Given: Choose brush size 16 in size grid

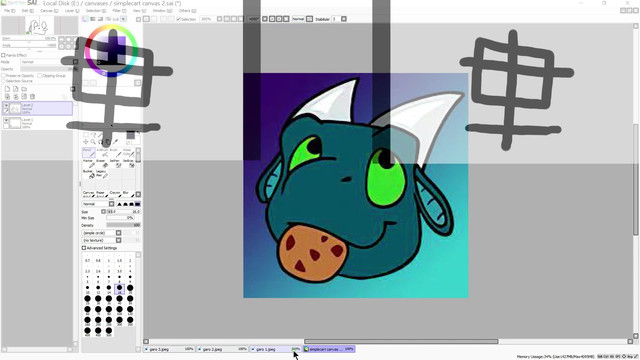Looking at the screenshot, I should coord(119,289).
